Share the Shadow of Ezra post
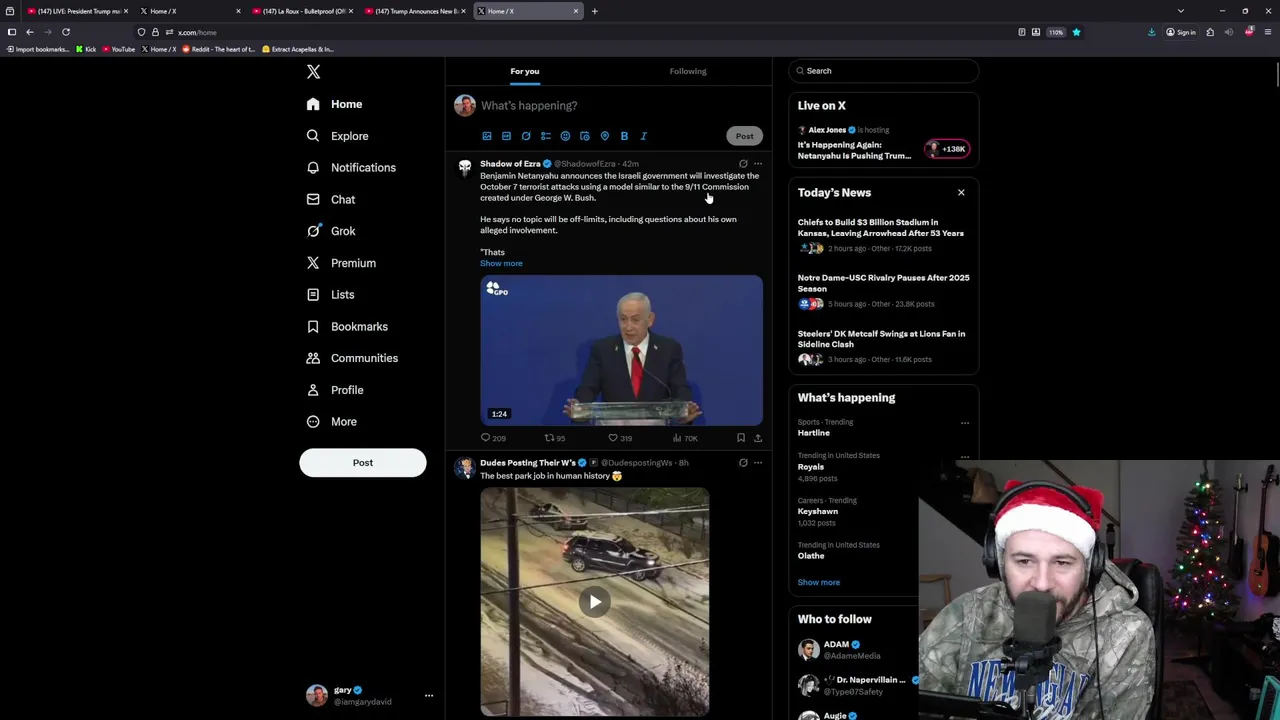This screenshot has height=720, width=1280. point(758,438)
